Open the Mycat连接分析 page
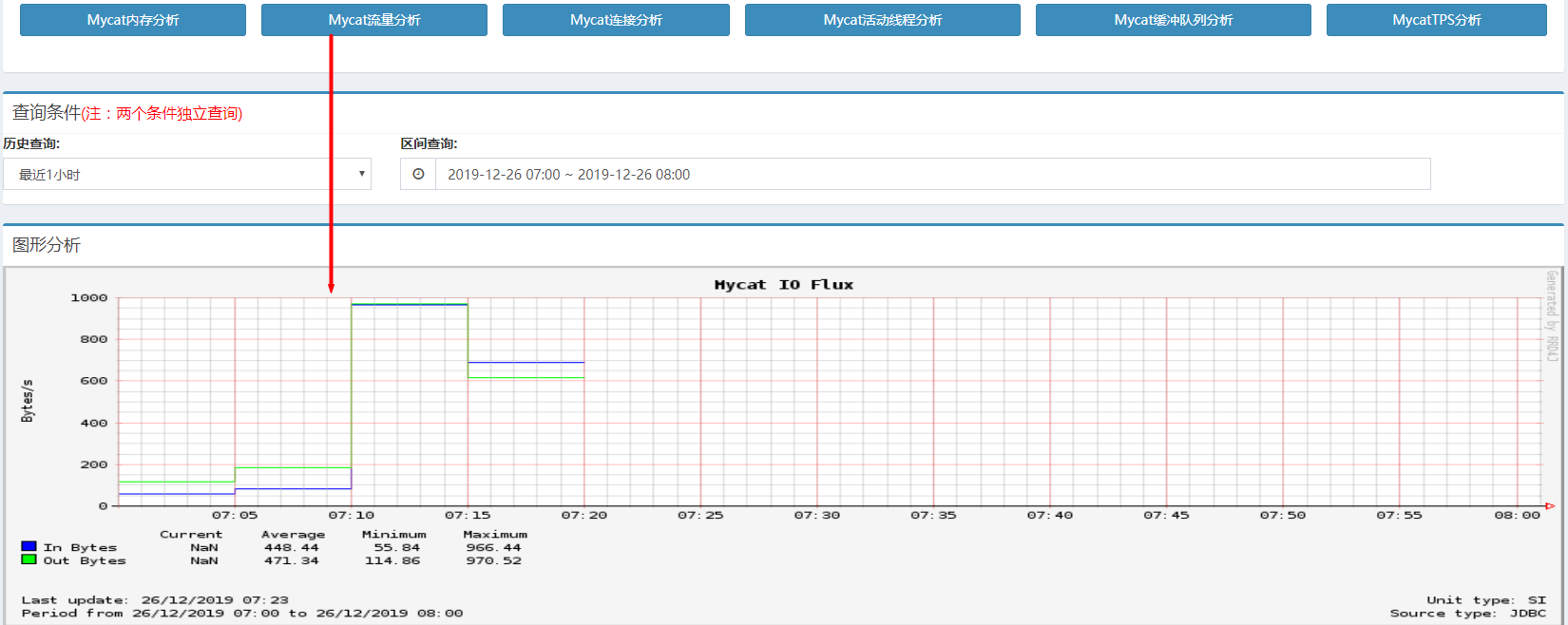This screenshot has height=625, width=1568. (616, 20)
